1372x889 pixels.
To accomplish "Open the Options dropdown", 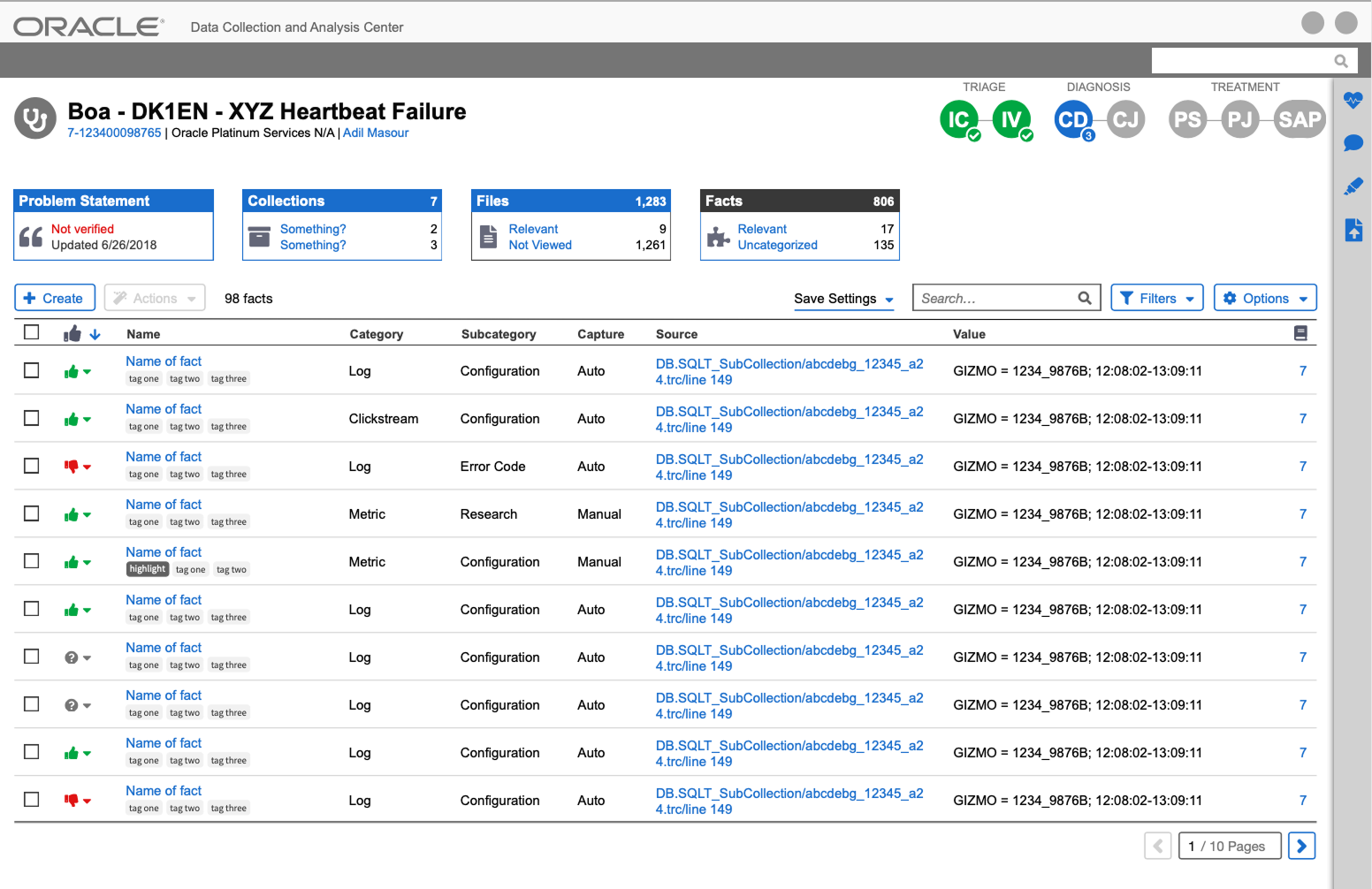I will [x=1265, y=298].
